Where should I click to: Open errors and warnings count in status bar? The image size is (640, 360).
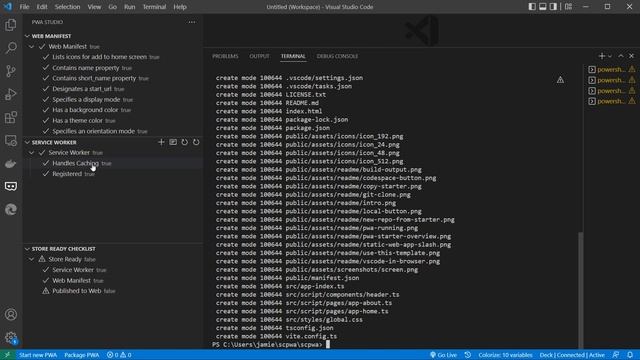pyautogui.click(x=119, y=355)
